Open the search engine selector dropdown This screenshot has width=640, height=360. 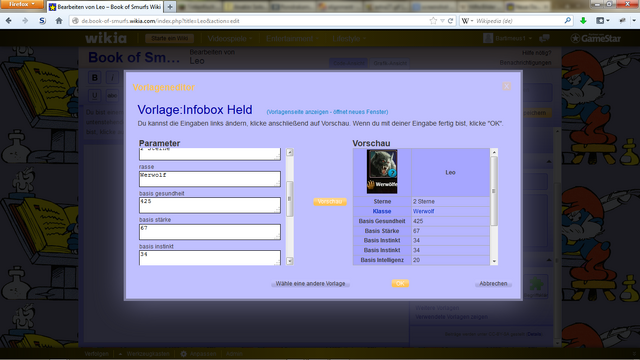pos(467,21)
